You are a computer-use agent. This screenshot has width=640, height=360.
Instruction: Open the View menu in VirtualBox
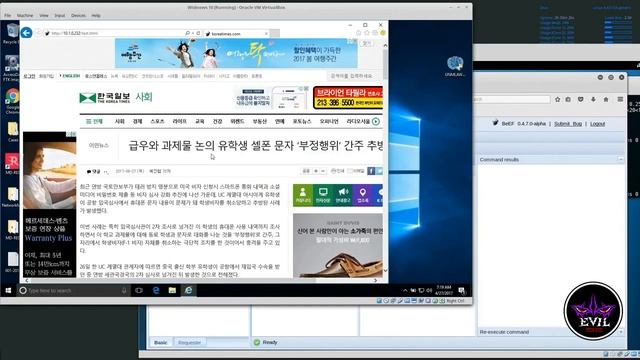[x=44, y=16]
